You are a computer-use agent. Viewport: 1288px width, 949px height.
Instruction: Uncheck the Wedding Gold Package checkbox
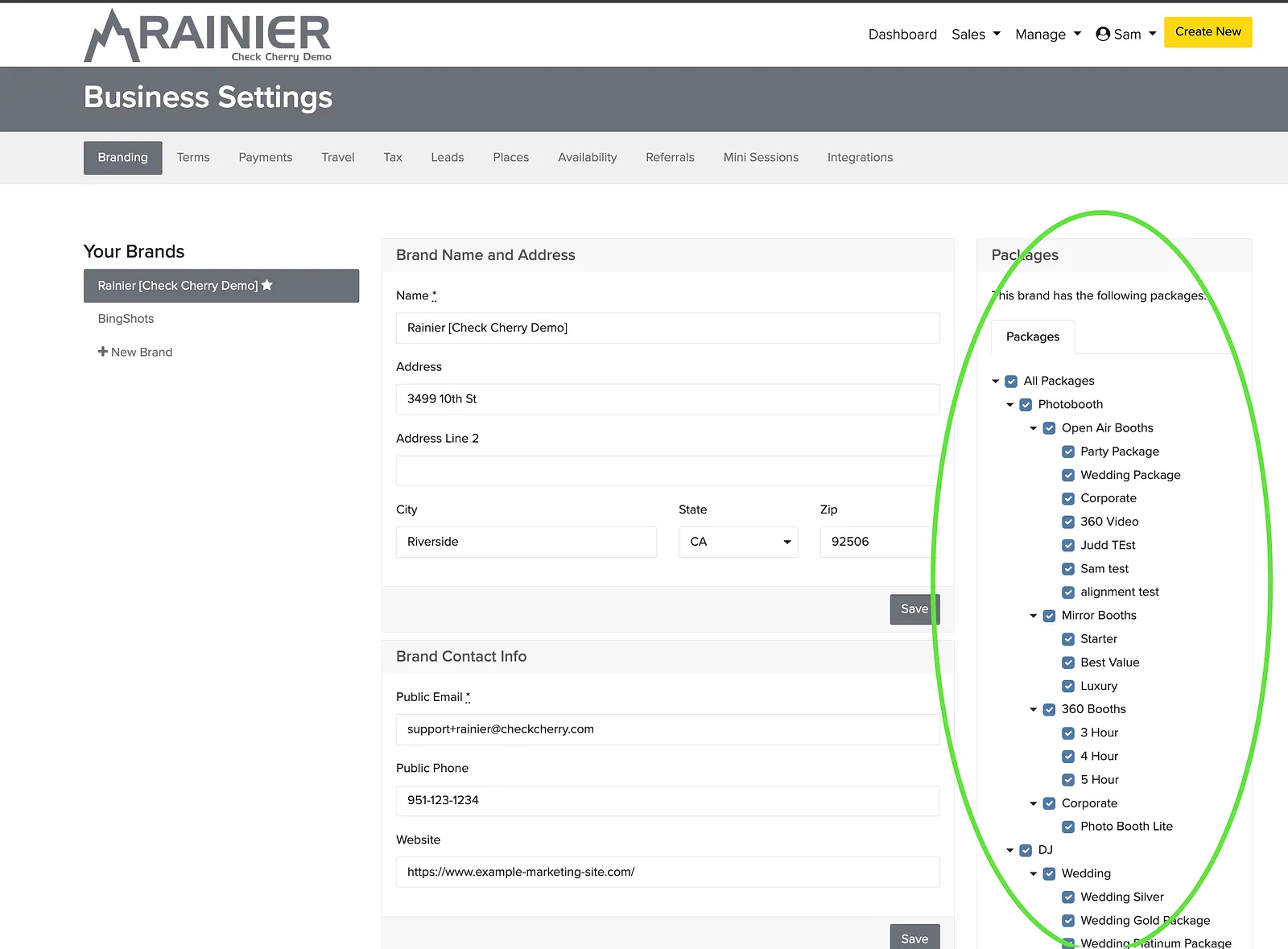point(1068,920)
